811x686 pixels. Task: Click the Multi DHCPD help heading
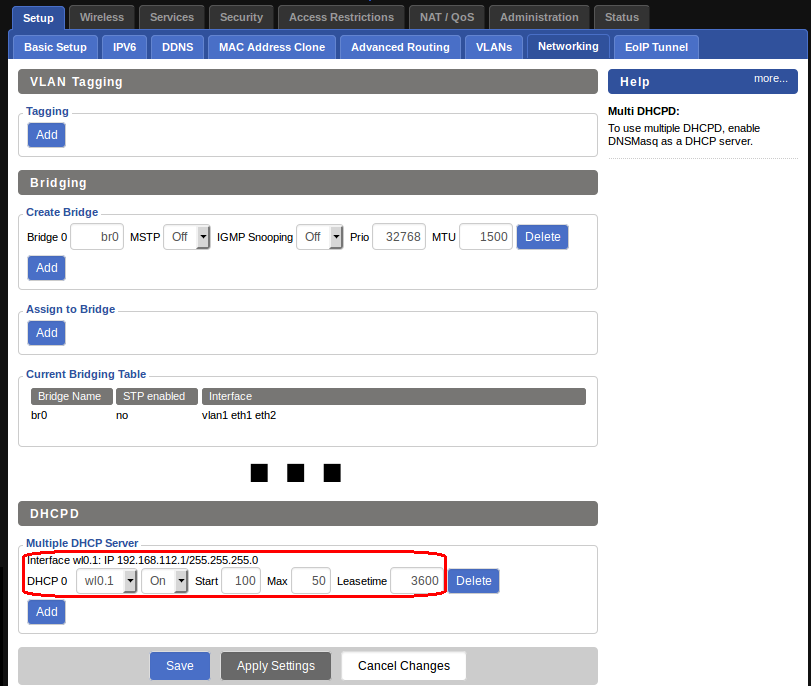[643, 111]
